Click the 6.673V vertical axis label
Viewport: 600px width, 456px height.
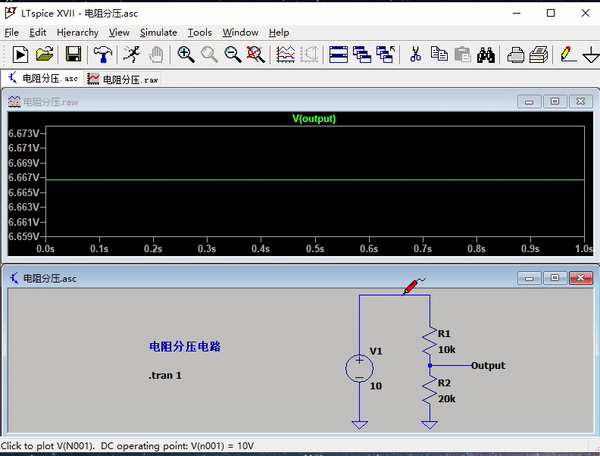(x=24, y=133)
